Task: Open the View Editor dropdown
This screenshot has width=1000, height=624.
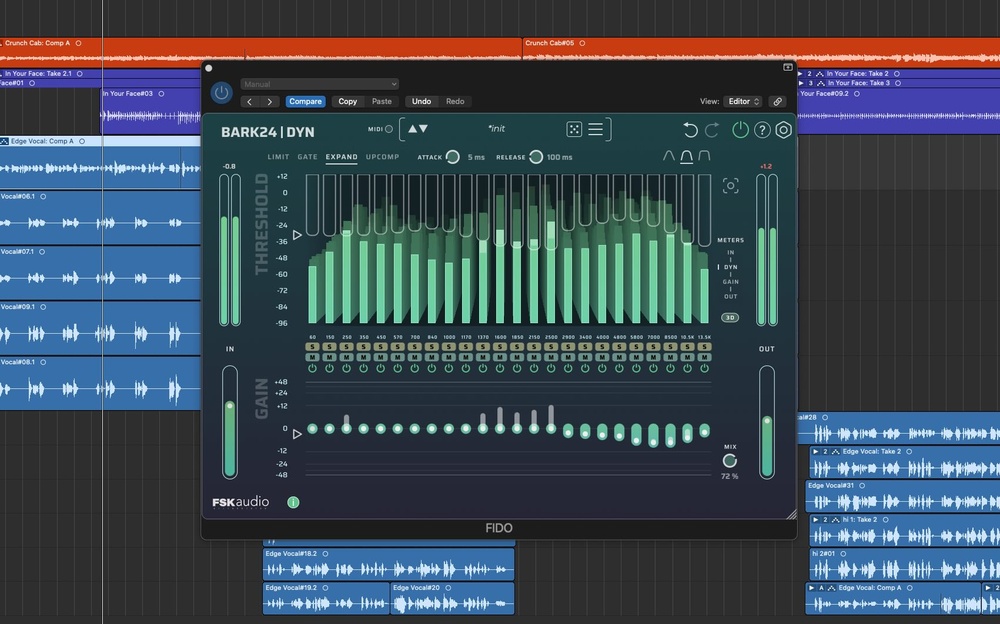Action: click(743, 101)
